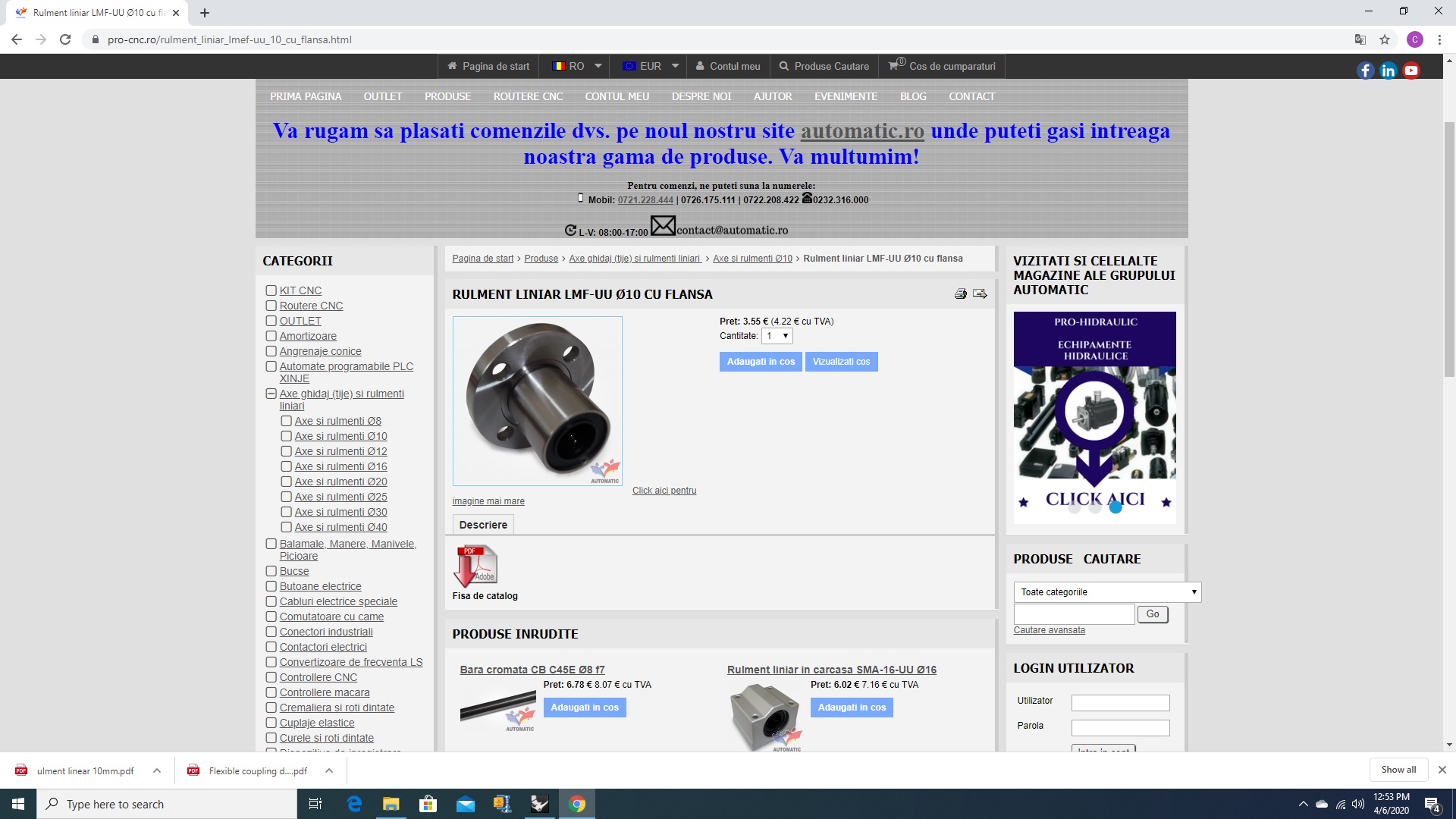This screenshot has height=819, width=1456.
Task: Open the ROUTERE CNC menu item
Action: pos(528,96)
